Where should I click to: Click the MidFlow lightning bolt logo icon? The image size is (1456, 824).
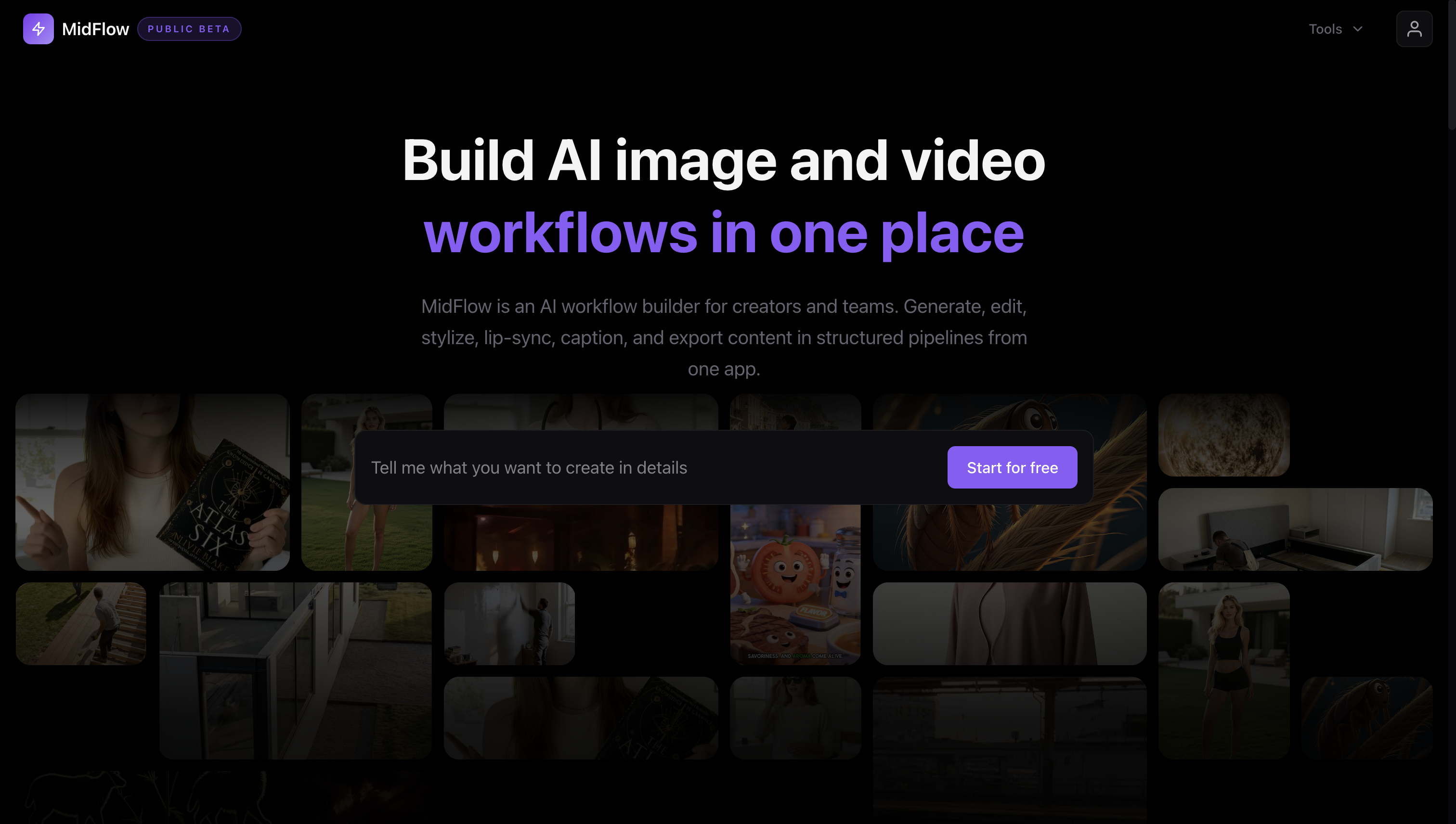pyautogui.click(x=38, y=29)
